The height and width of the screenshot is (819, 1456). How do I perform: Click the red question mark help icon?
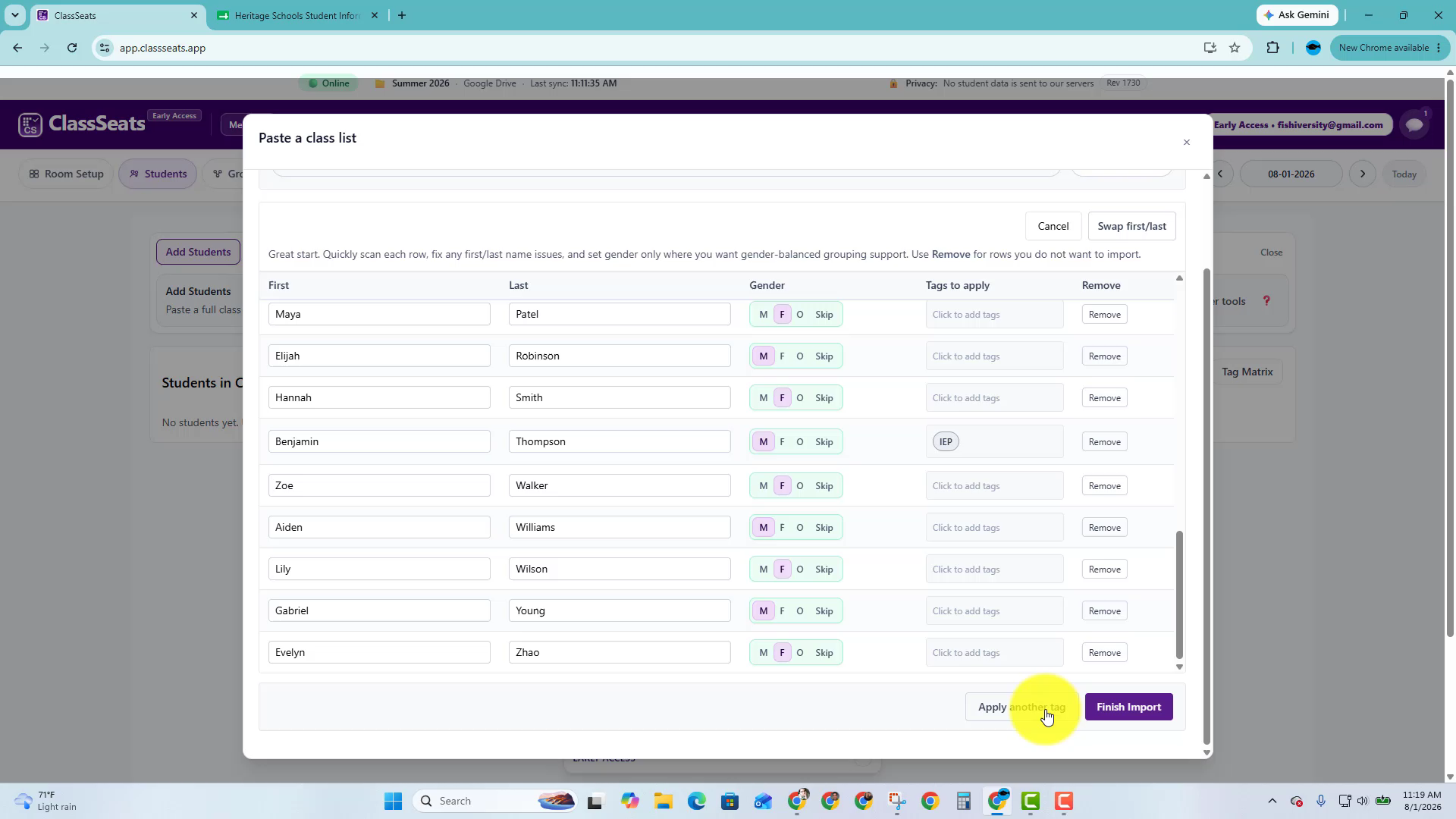[1266, 301]
